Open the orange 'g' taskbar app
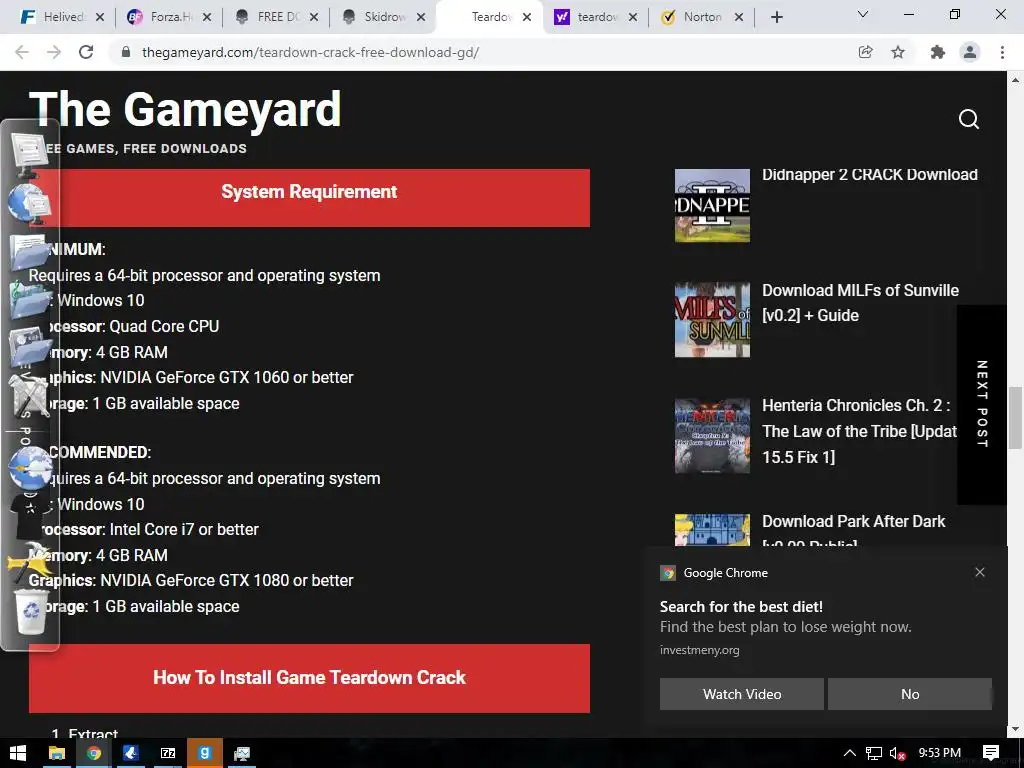The image size is (1024, 768). tap(204, 753)
